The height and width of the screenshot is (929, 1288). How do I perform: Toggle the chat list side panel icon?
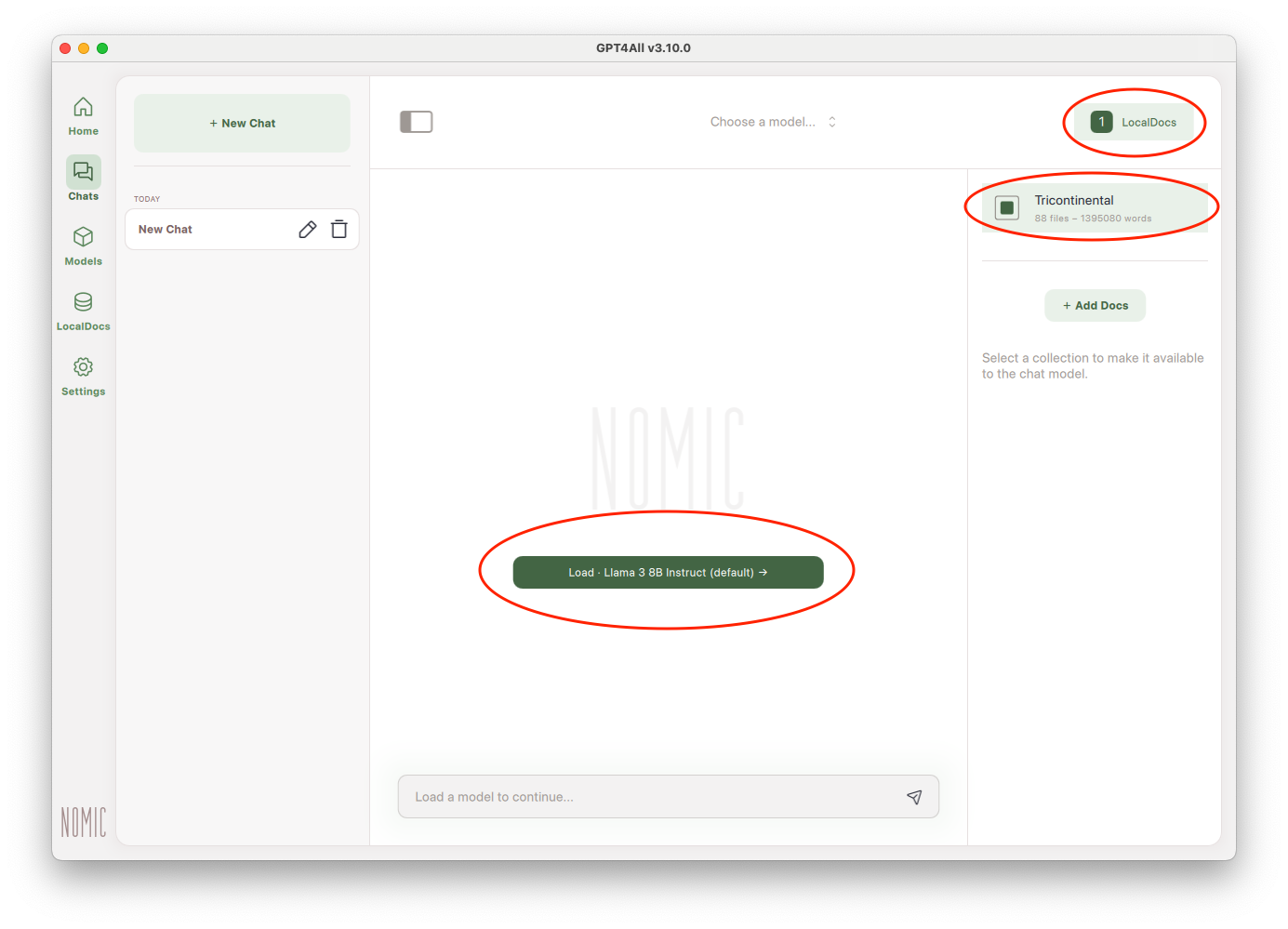pos(417,122)
